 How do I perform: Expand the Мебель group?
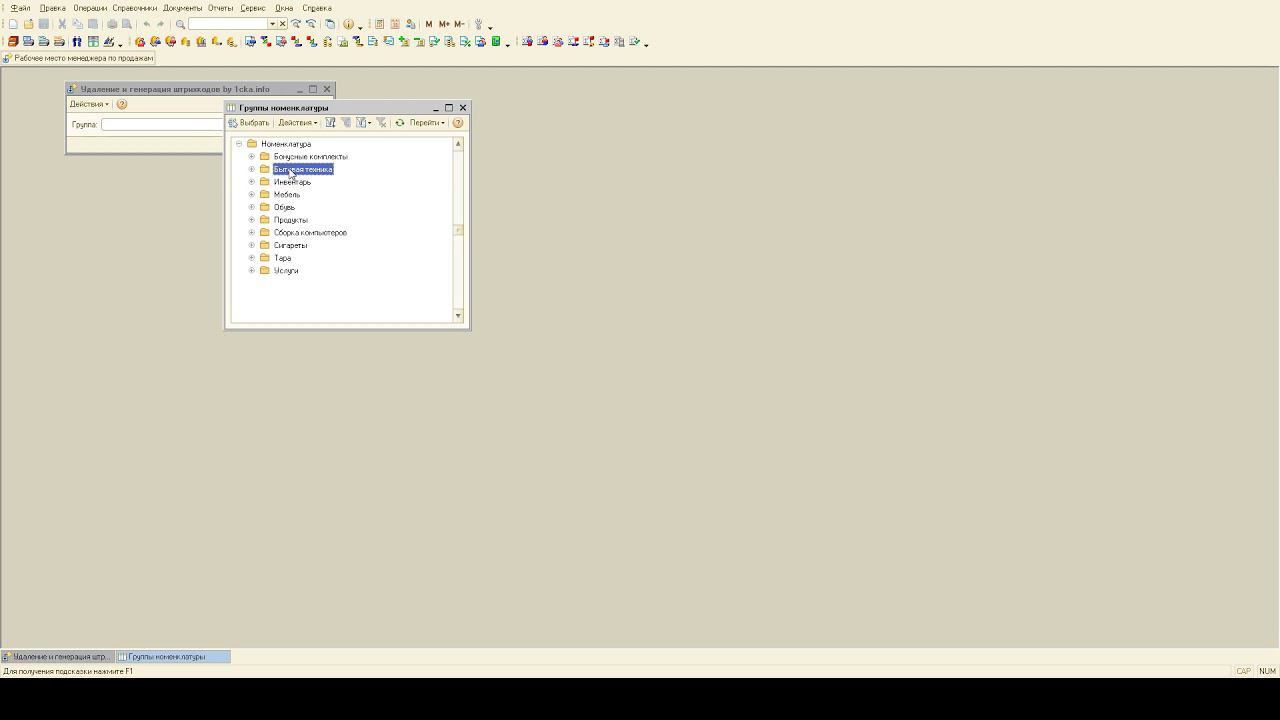coord(252,195)
